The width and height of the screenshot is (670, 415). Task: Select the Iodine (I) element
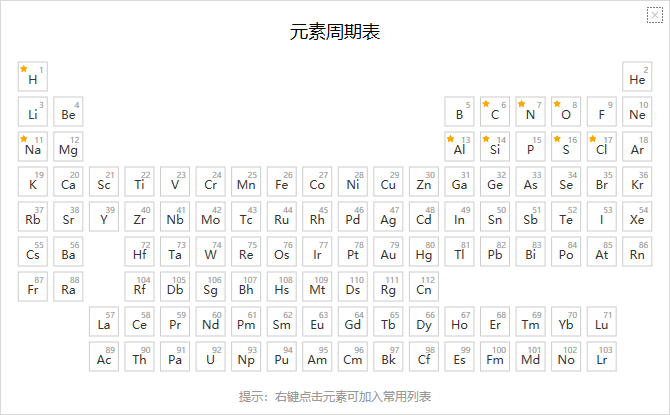[x=602, y=217]
